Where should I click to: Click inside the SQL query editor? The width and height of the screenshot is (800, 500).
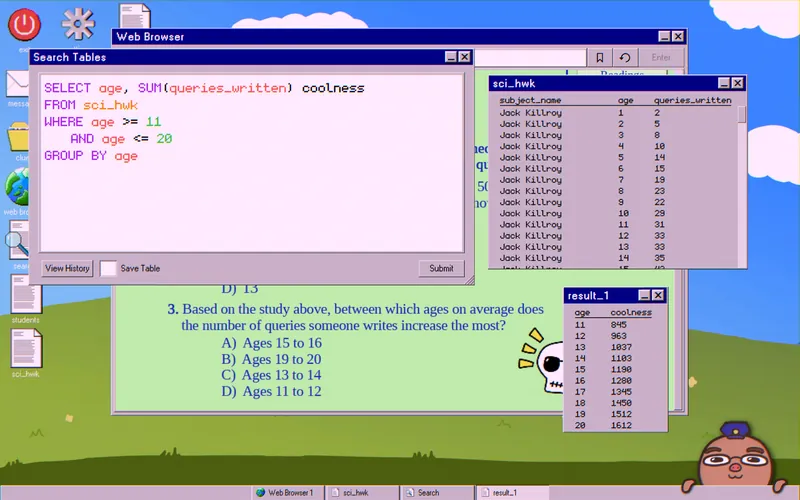[x=252, y=162]
